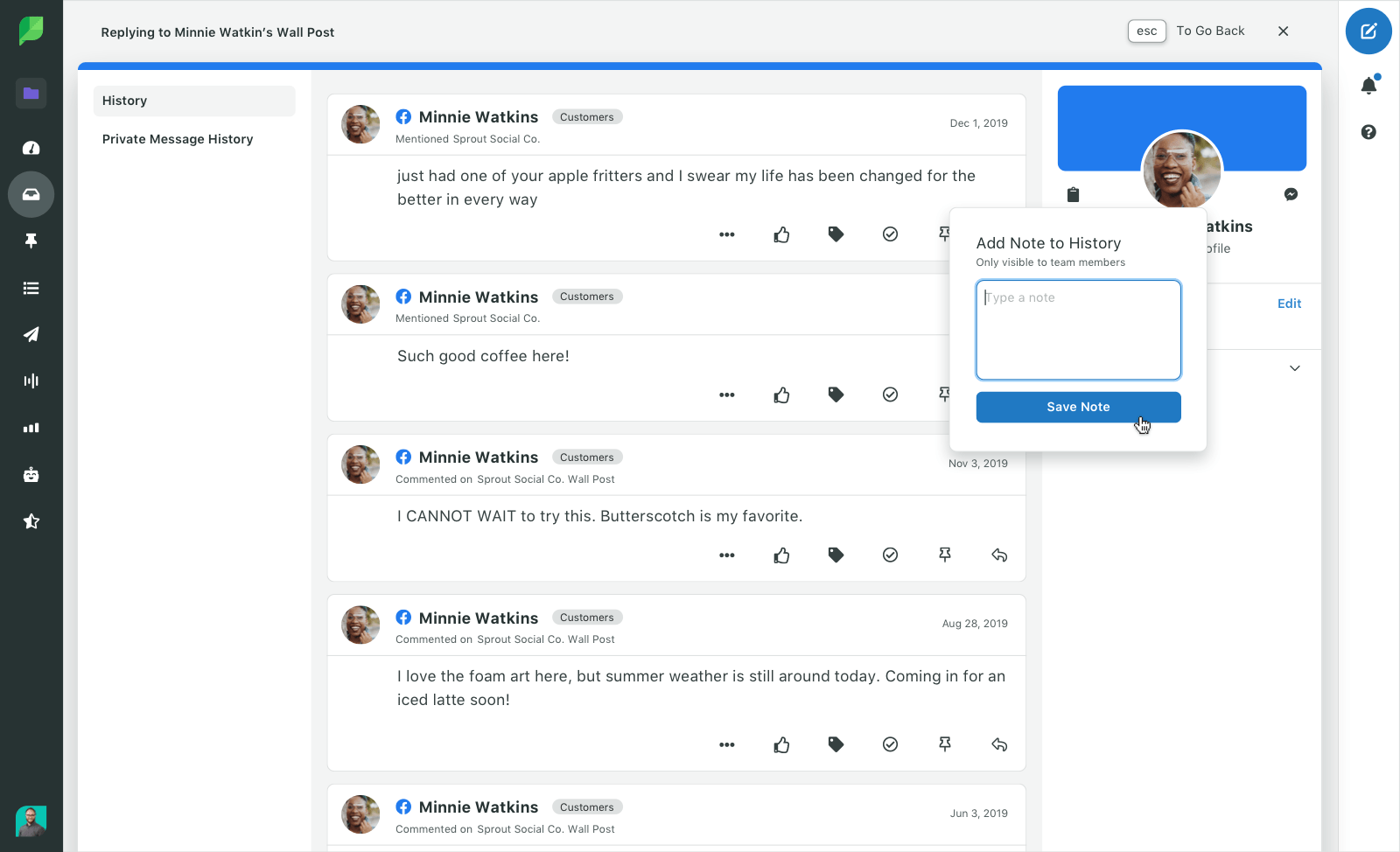Switch to Private Message History
The image size is (1400, 852).
178,139
